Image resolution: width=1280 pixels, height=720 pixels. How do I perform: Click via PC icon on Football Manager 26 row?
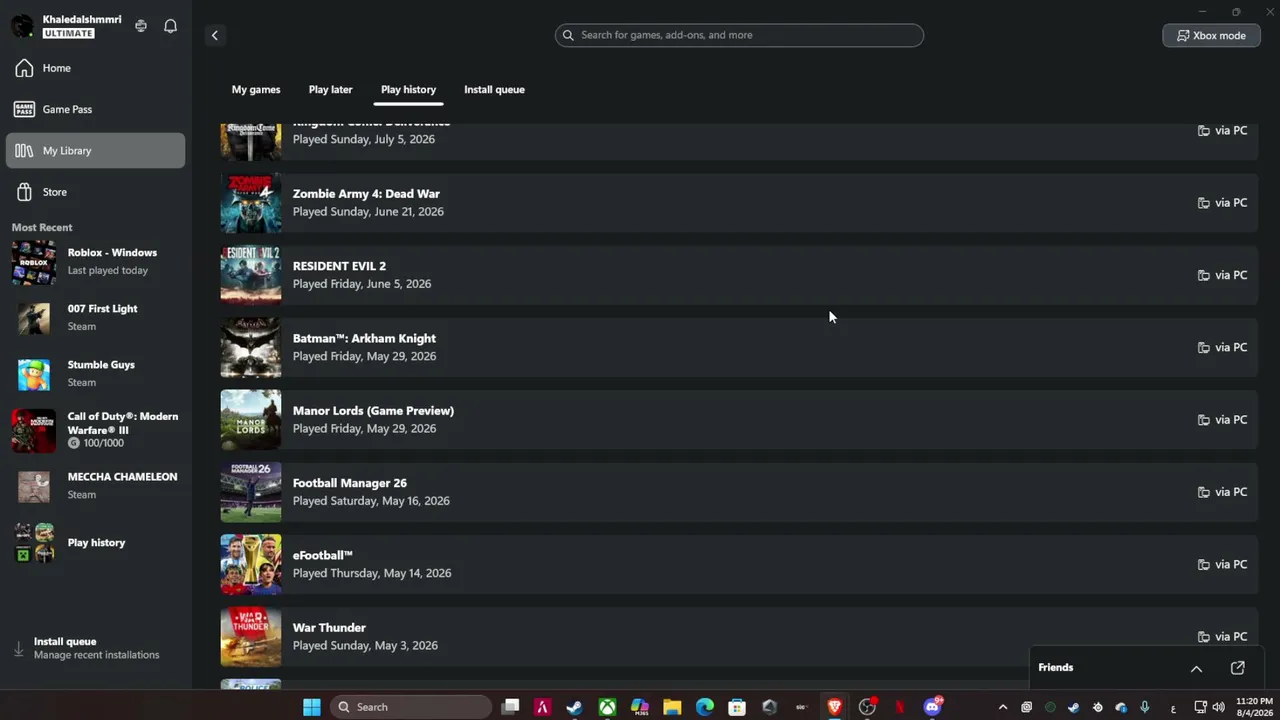[x=1204, y=492]
